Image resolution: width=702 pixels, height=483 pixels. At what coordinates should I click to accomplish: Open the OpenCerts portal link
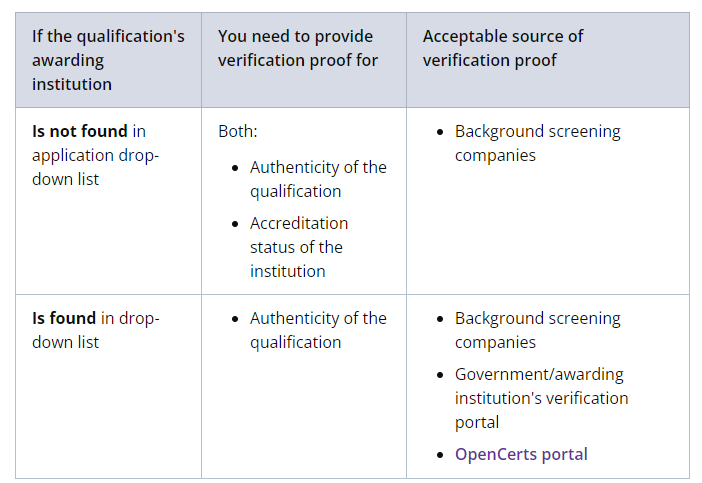point(521,454)
